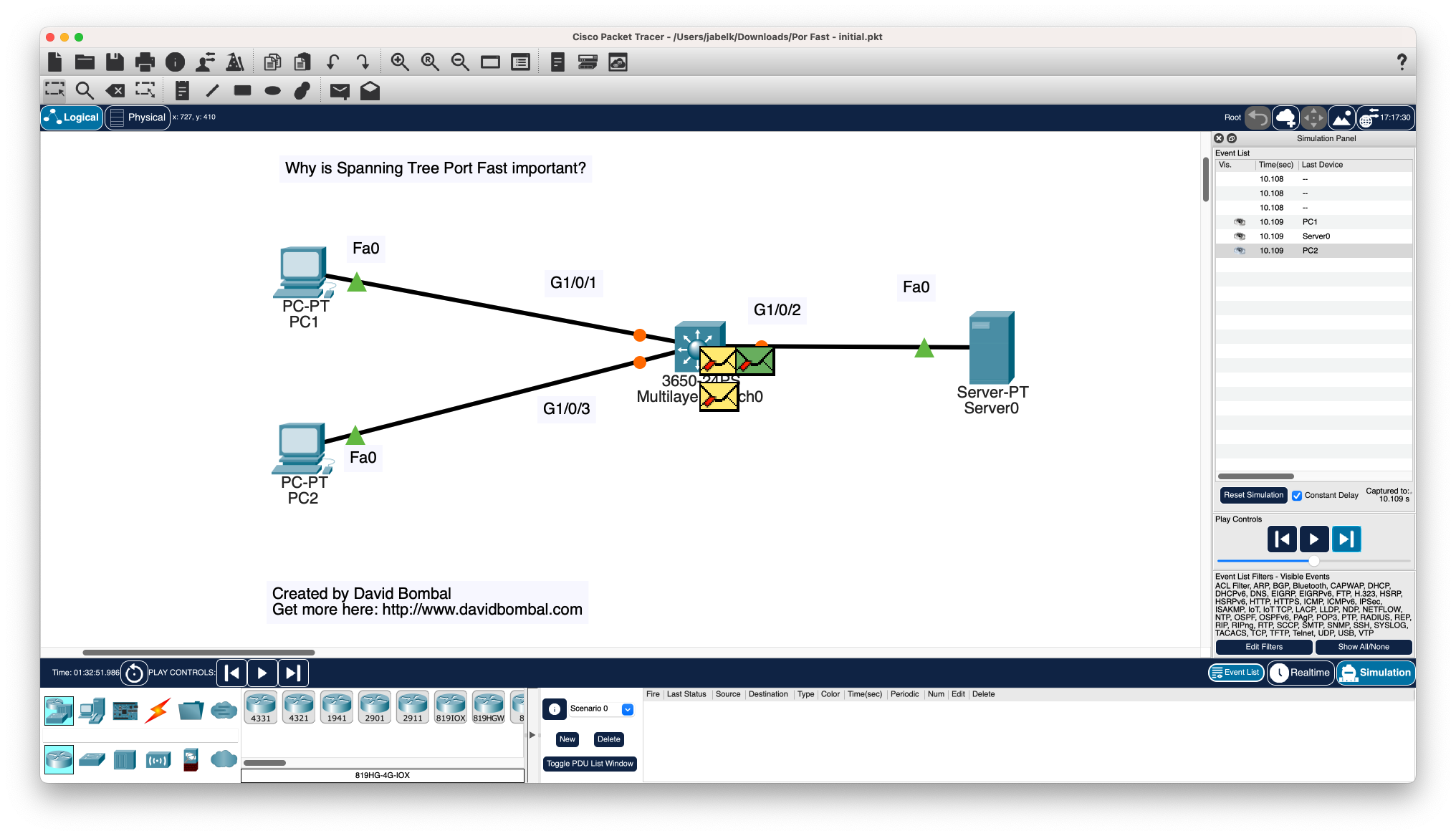Screen dimensions: 1456x836
Task: Add a Simple PDU envelope
Action: point(340,90)
